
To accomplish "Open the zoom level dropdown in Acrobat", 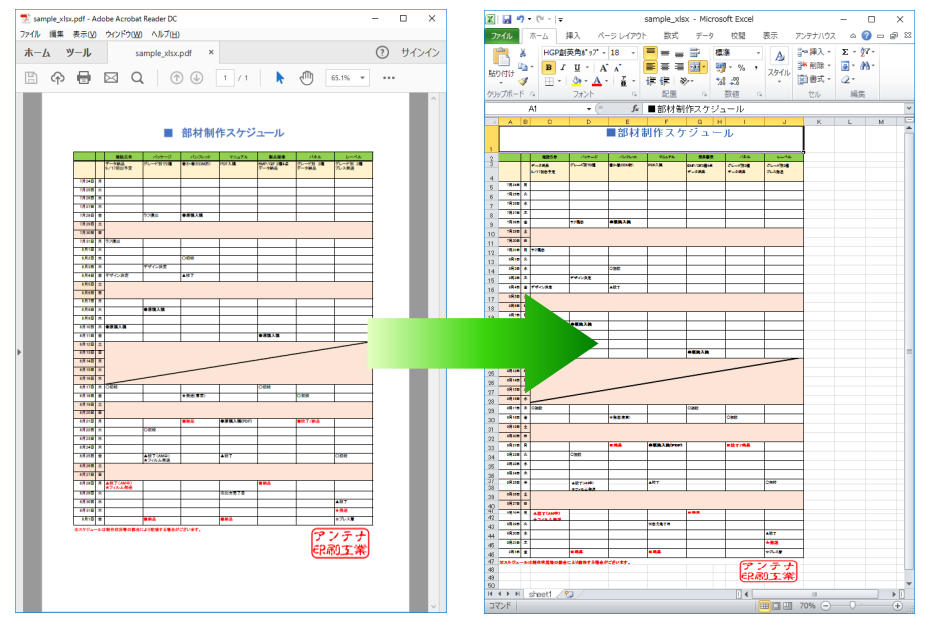I will [362, 78].
